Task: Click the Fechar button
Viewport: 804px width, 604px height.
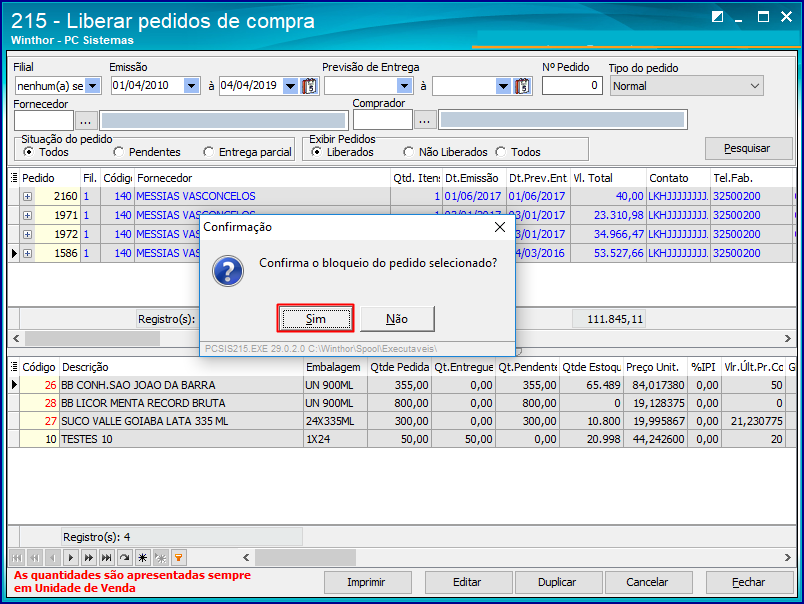Action: [x=750, y=582]
